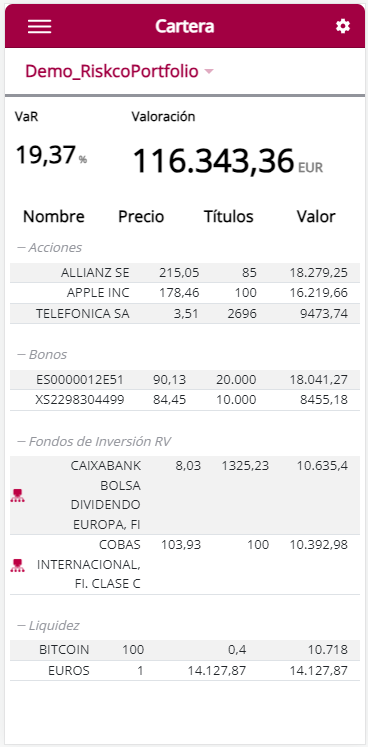The image size is (368, 747).
Task: Collapse the Acciones section
Action: (50, 248)
